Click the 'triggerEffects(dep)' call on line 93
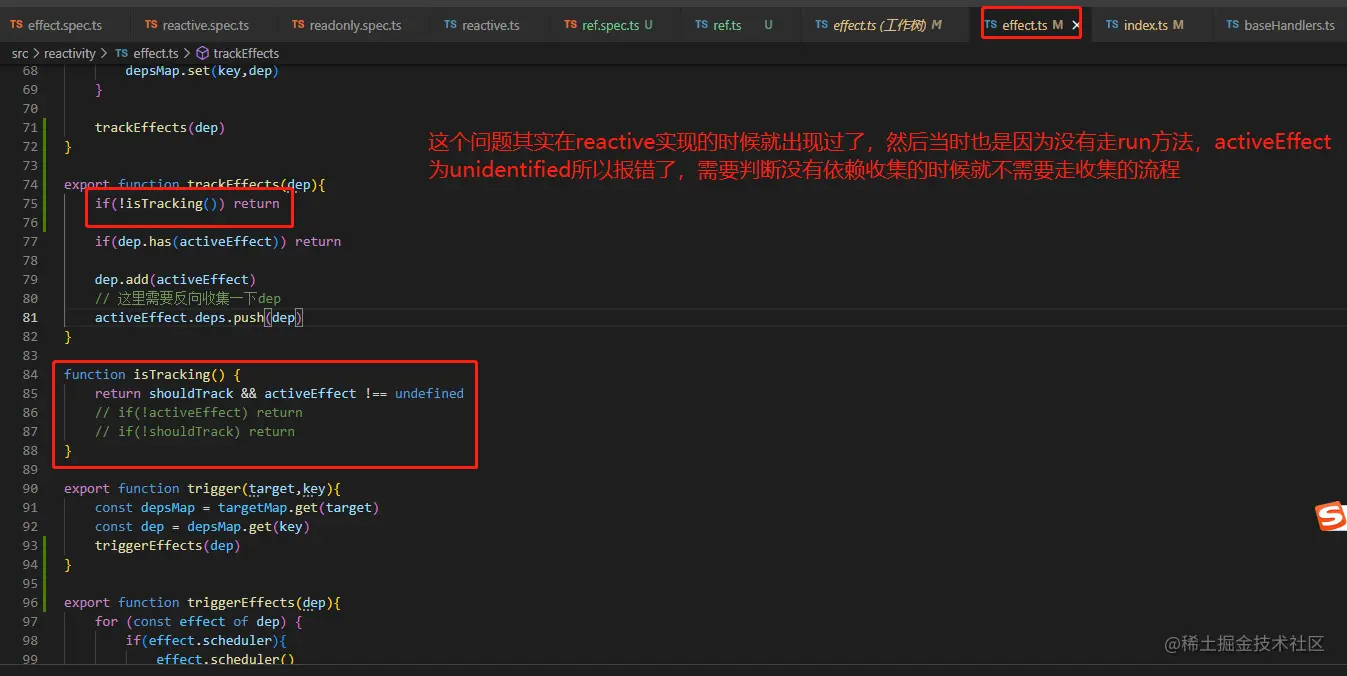 coord(168,546)
